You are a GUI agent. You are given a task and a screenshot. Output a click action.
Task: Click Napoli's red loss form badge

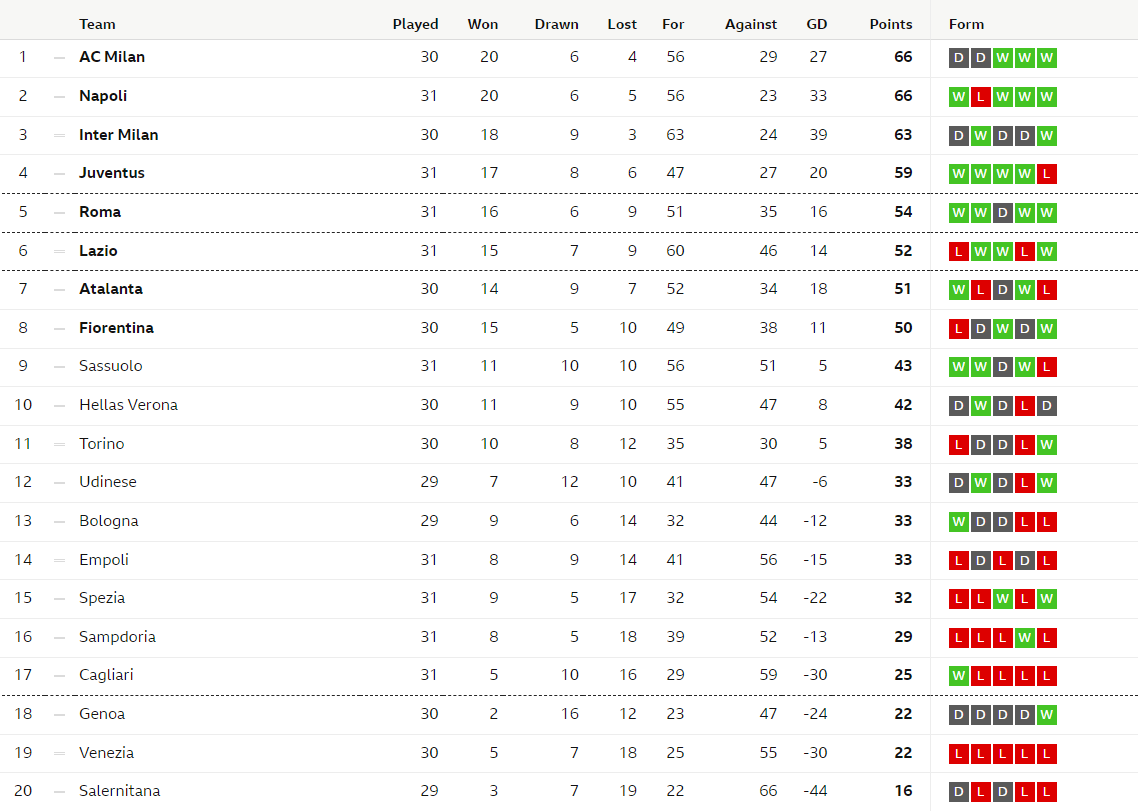[x=981, y=97]
